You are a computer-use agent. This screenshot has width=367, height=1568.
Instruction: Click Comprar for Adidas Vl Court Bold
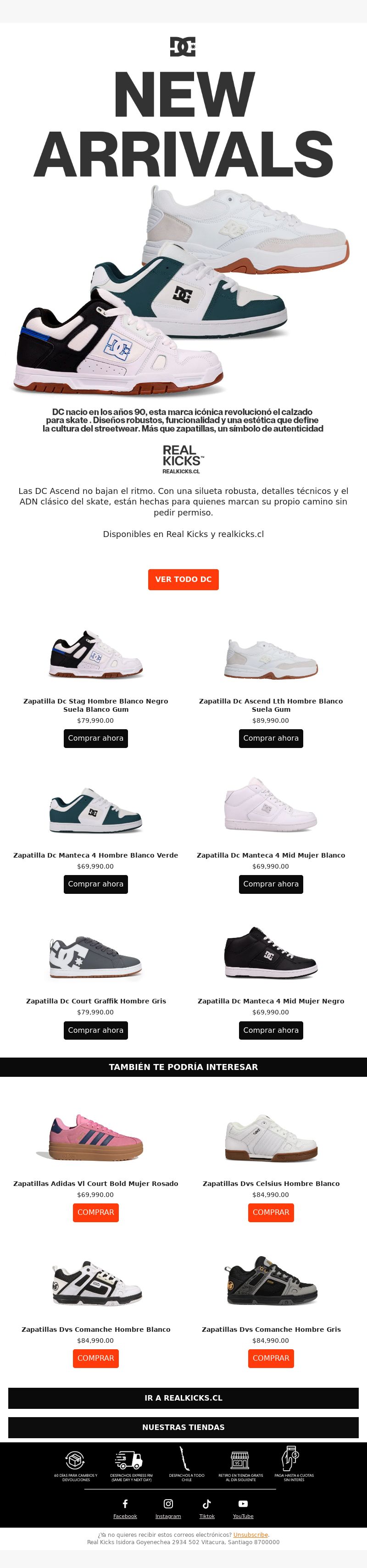pos(95,1213)
